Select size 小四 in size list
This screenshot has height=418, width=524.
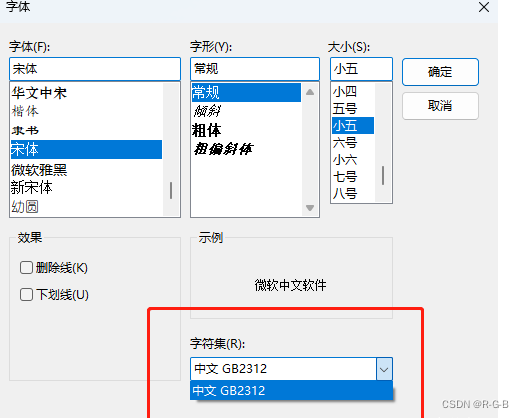pos(353,91)
